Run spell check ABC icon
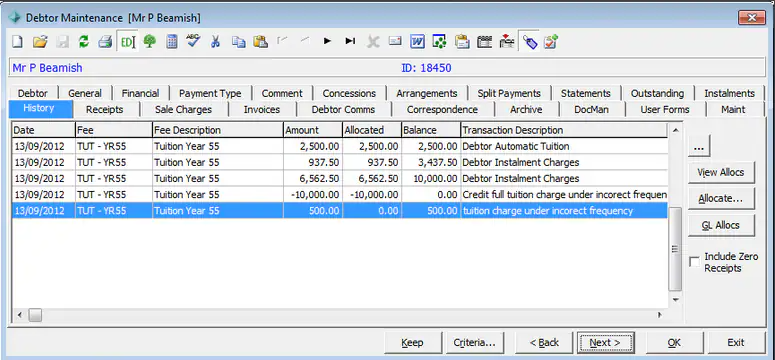 coord(193,41)
